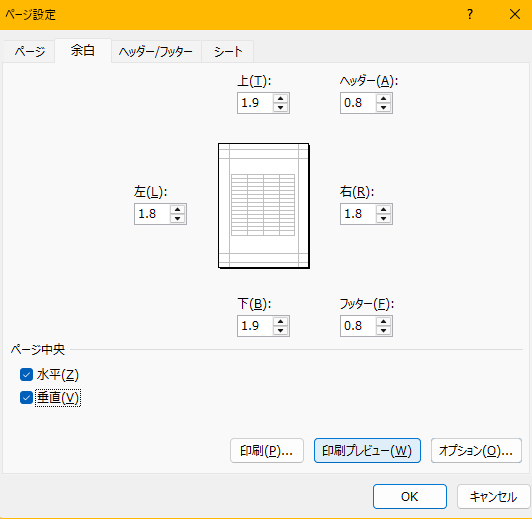Open 印刷プレビュー(W) print preview
Image resolution: width=532 pixels, height=519 pixels.
367,450
